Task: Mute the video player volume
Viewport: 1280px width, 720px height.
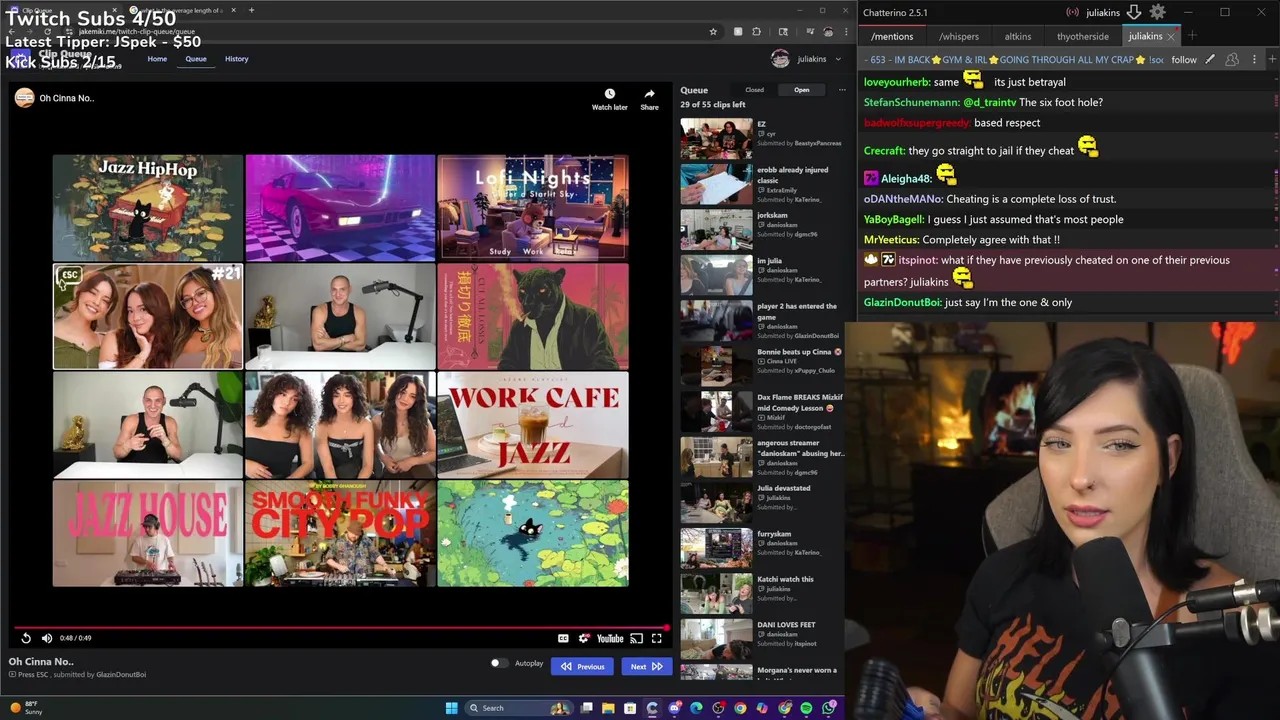Action: pos(47,638)
